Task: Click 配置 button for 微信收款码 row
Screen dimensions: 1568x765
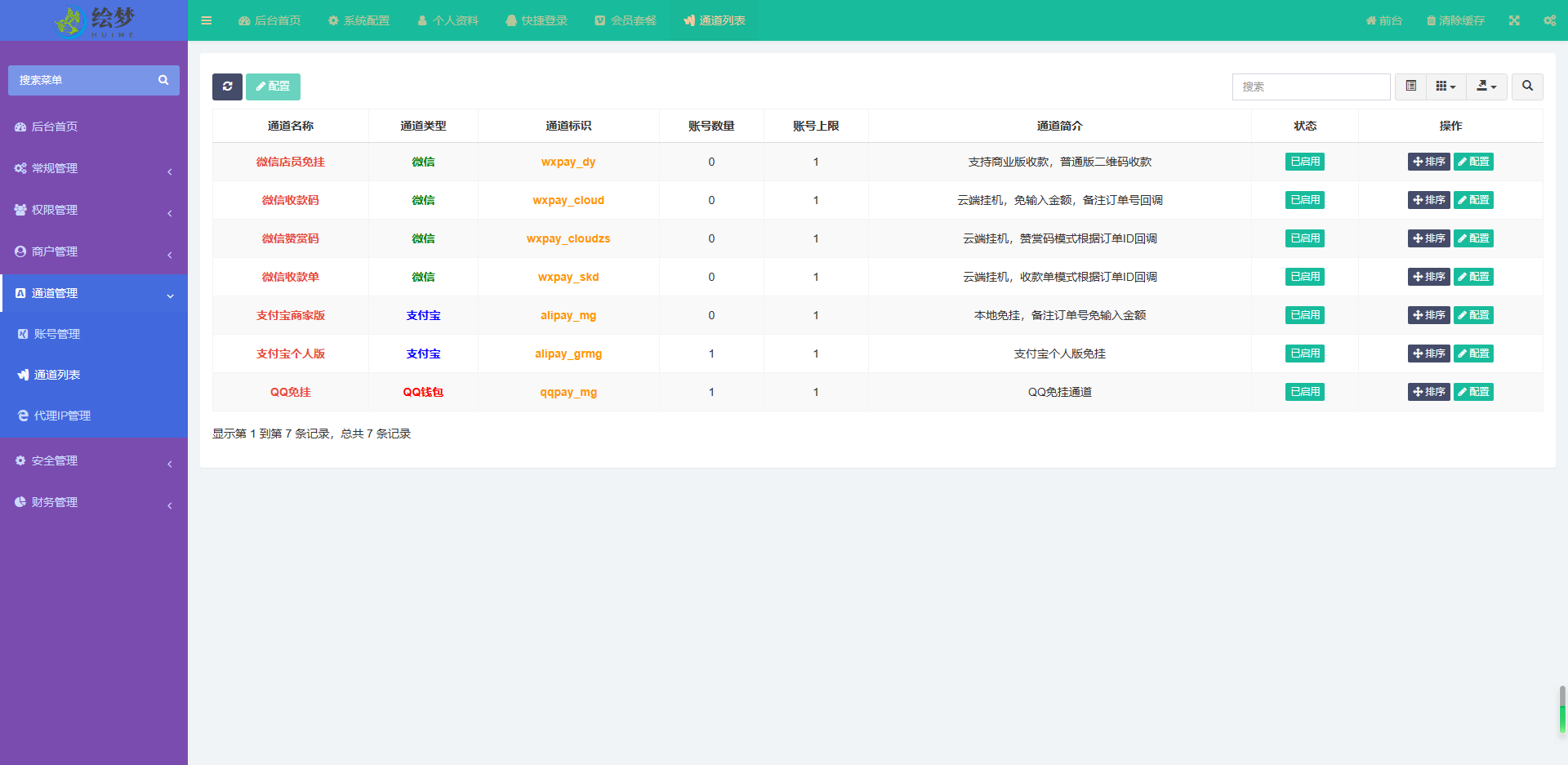Action: coord(1473,200)
